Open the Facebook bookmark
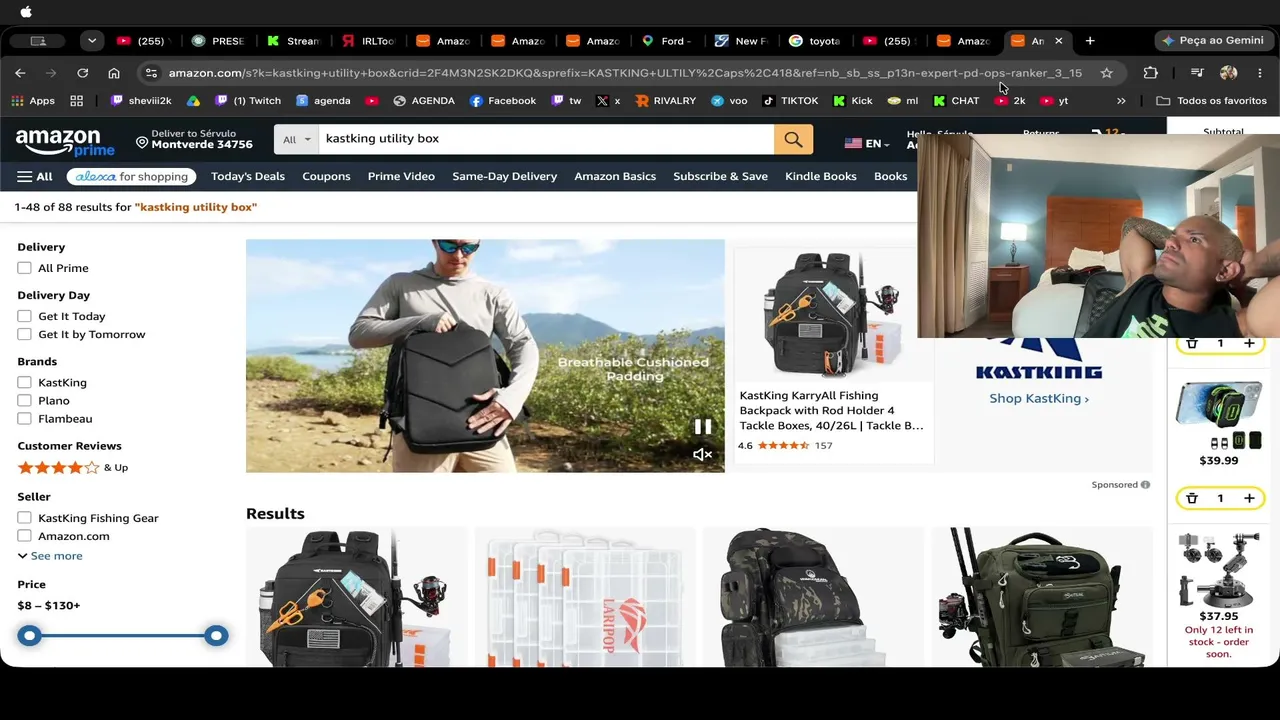The image size is (1280, 720). (503, 101)
